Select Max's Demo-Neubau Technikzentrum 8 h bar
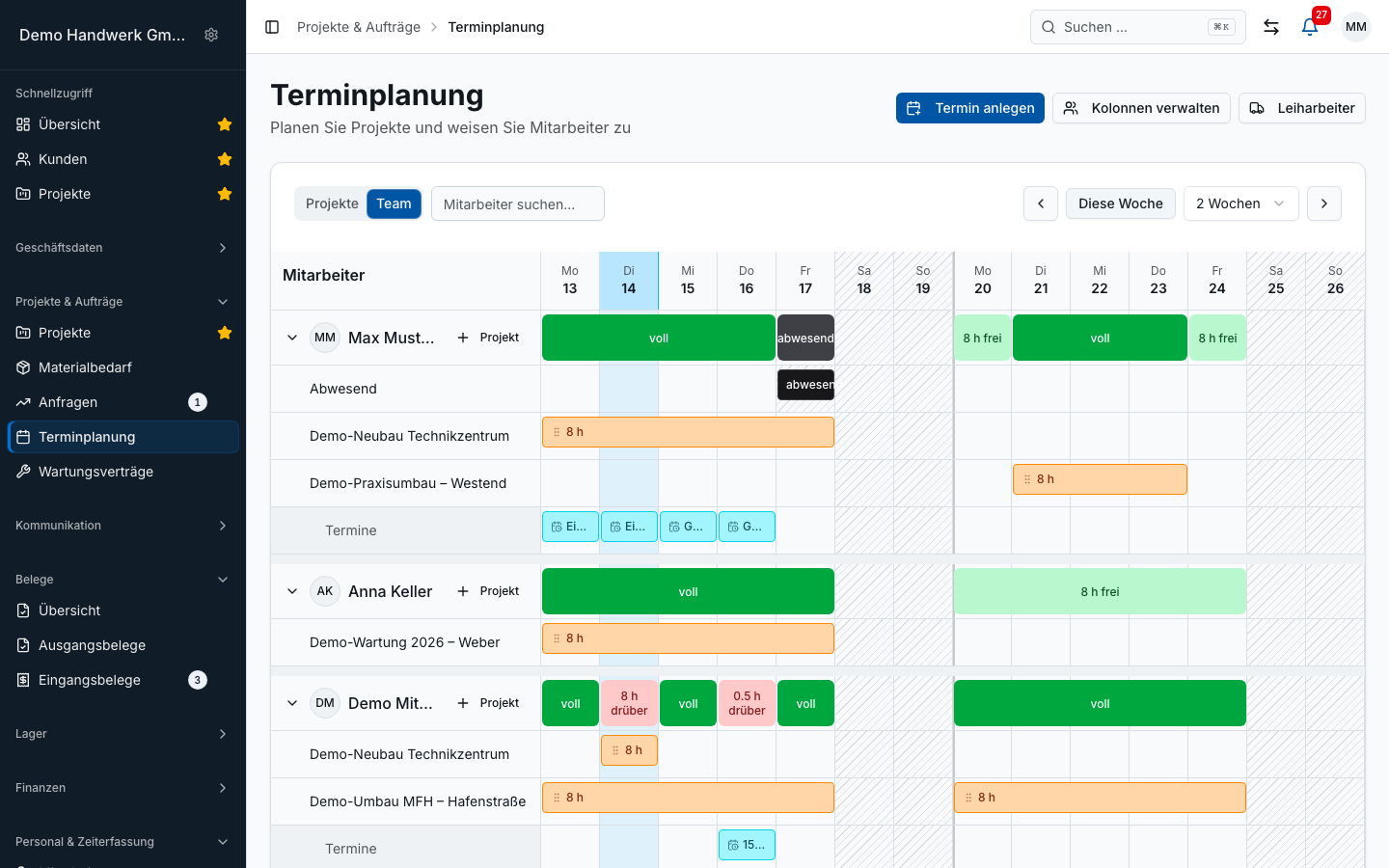The height and width of the screenshot is (868, 1389). click(688, 432)
